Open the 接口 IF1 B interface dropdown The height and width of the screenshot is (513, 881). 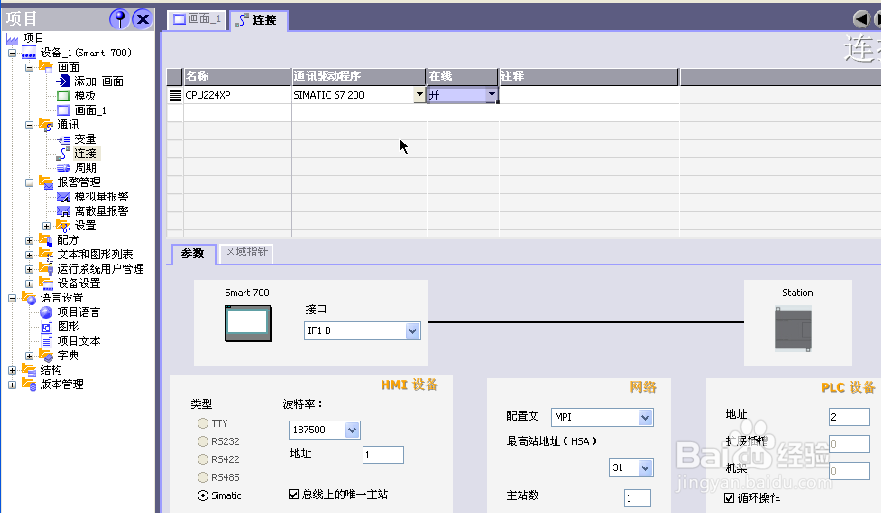point(412,330)
